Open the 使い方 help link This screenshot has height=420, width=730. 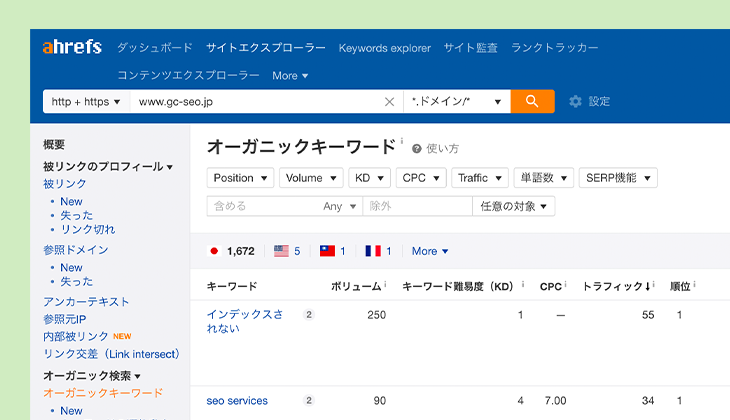click(443, 149)
